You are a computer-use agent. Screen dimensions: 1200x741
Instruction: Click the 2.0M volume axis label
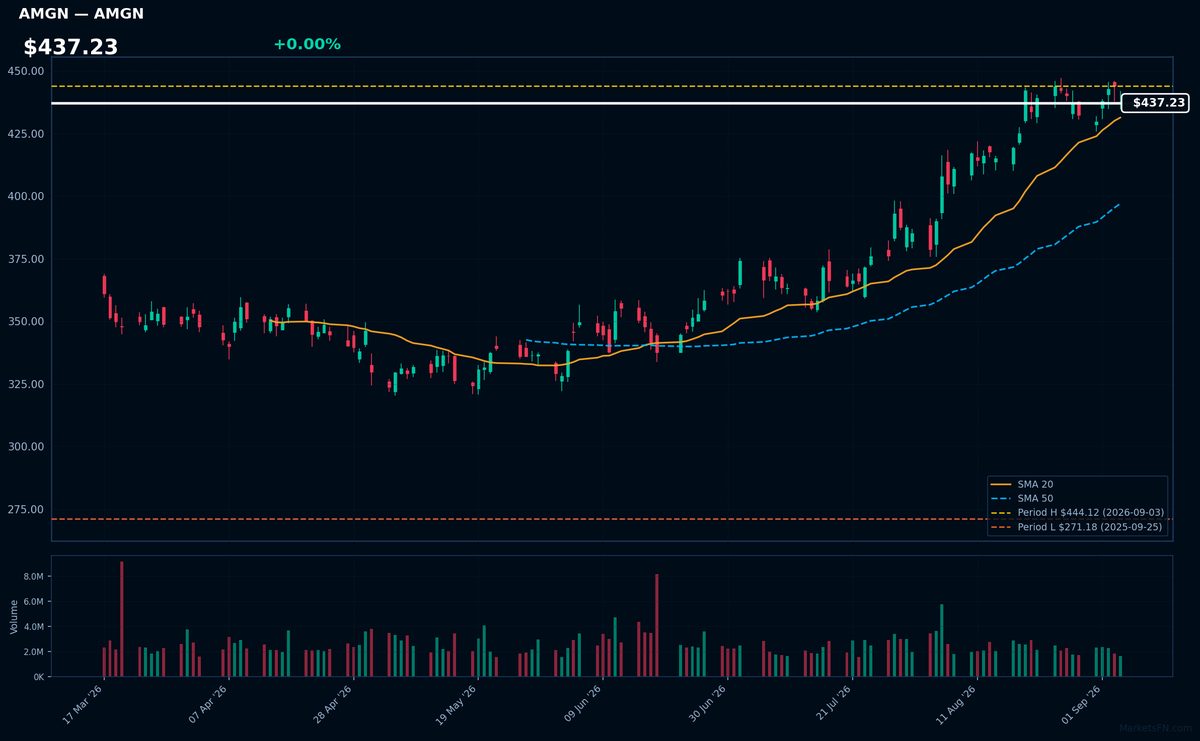(34, 652)
